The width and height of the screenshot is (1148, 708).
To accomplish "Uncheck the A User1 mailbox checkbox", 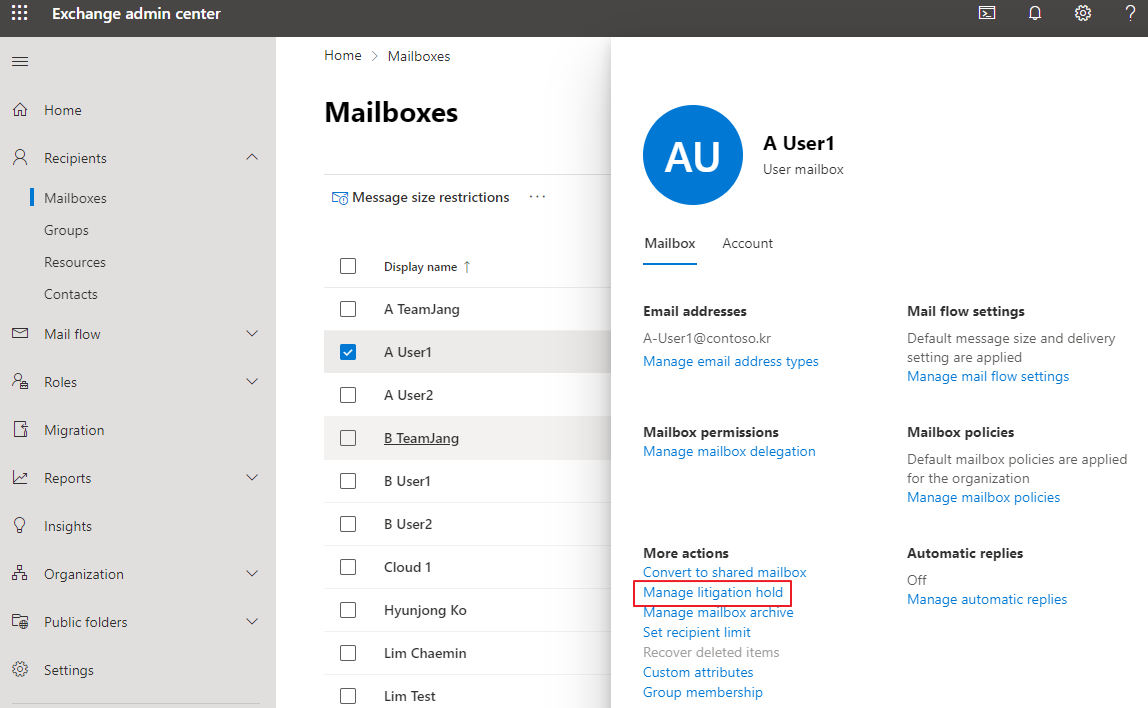I will (348, 352).
